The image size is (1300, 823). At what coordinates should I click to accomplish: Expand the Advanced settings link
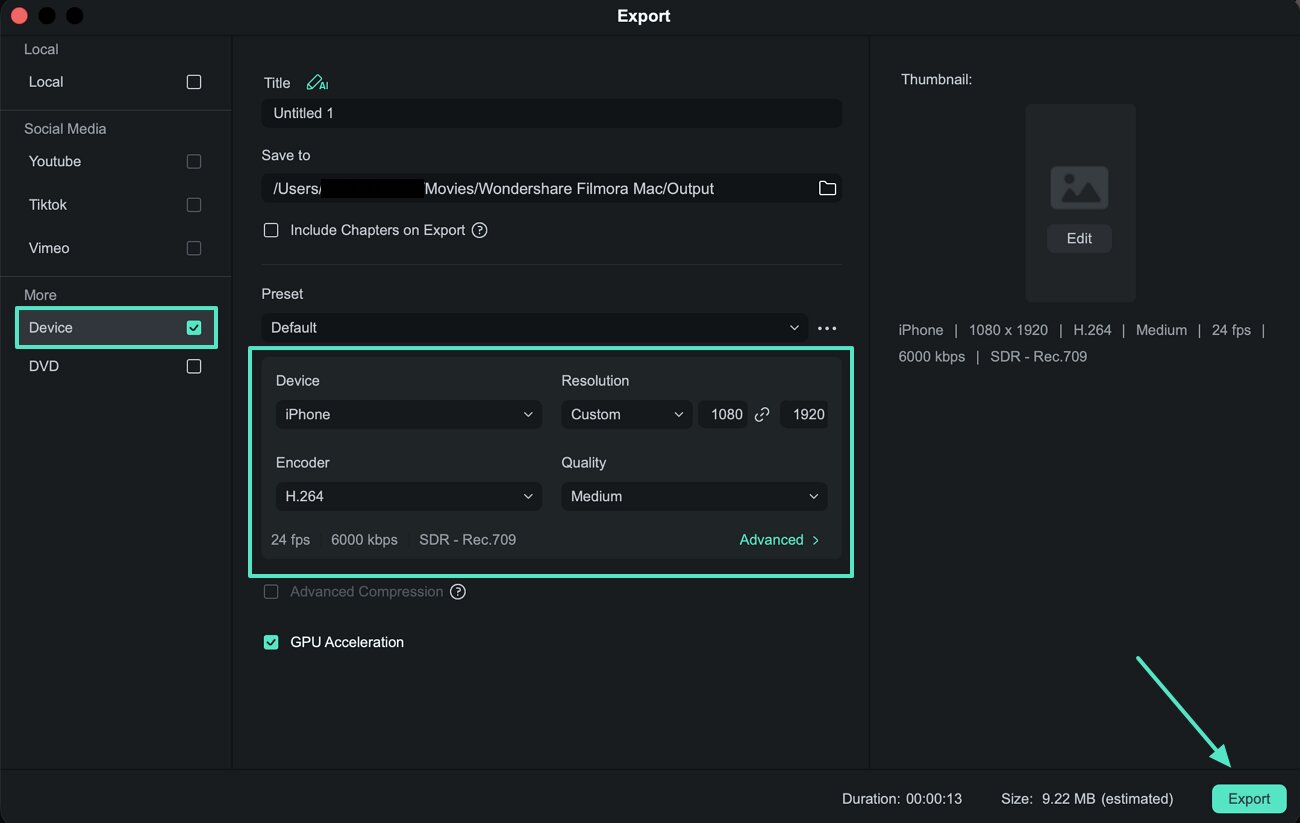[780, 540]
